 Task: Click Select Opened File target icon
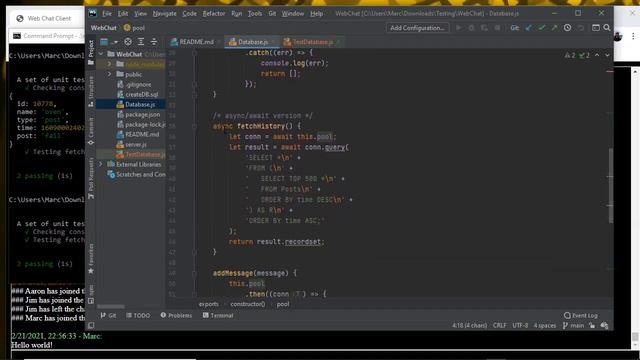coord(128,42)
